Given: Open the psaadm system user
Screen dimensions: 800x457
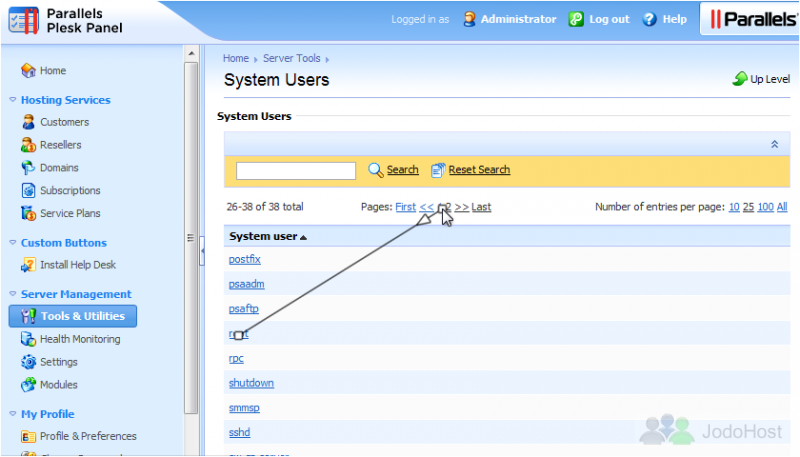Looking at the screenshot, I should 246,284.
